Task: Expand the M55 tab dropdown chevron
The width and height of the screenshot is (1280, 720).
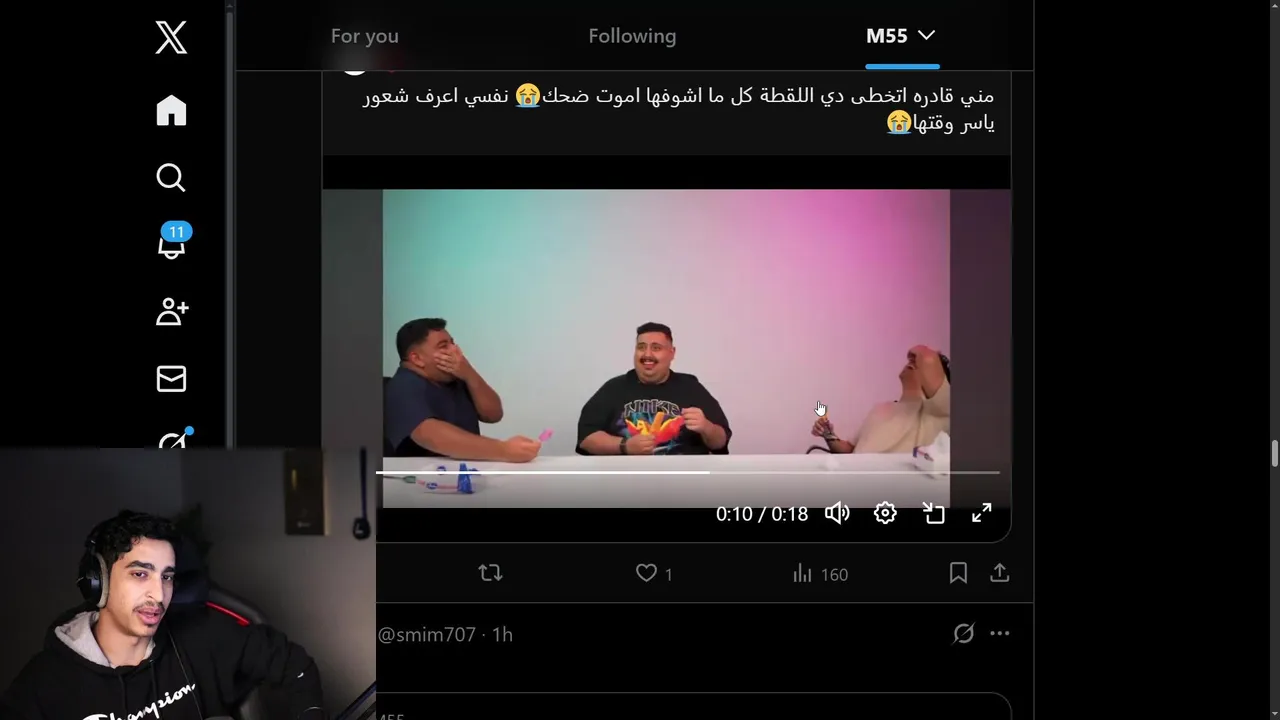Action: [x=927, y=35]
